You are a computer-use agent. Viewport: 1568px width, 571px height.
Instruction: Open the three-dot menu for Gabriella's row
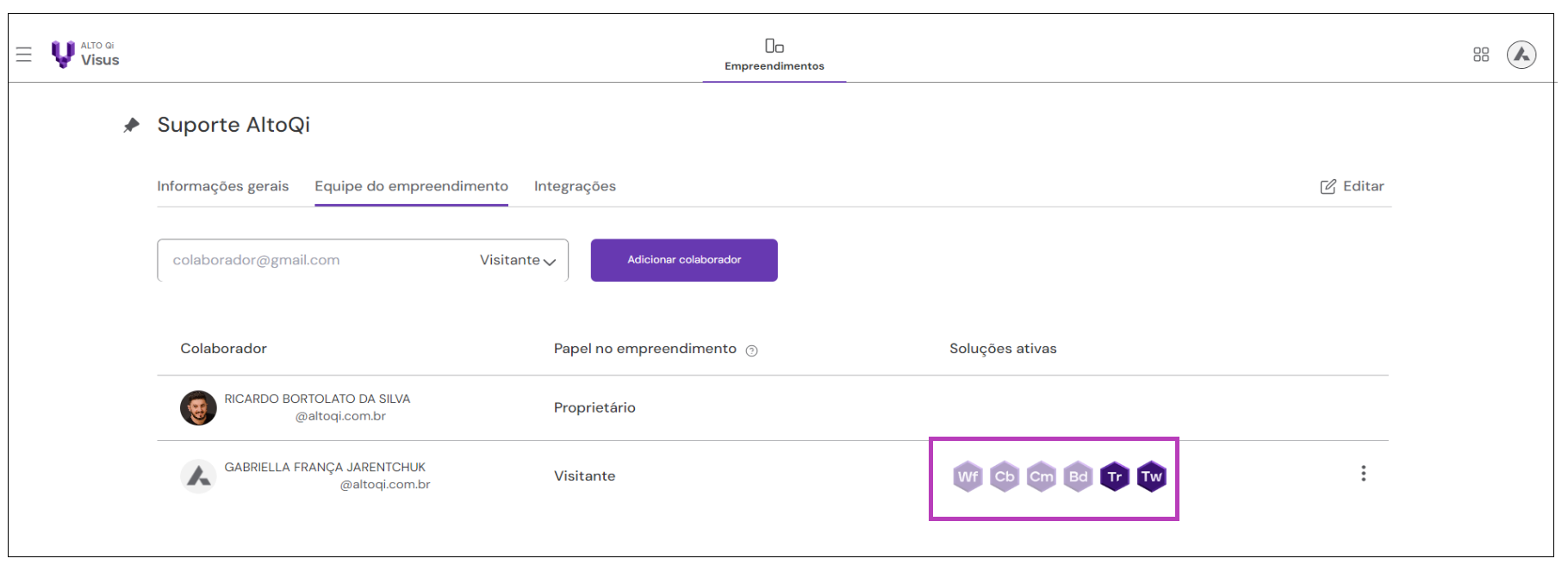1366,473
